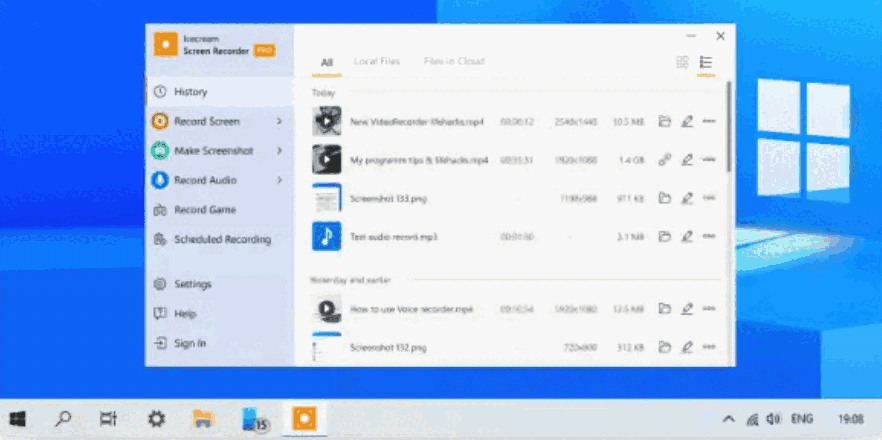Select file name Screenshot 132.png
882x440 pixels.
click(388, 348)
